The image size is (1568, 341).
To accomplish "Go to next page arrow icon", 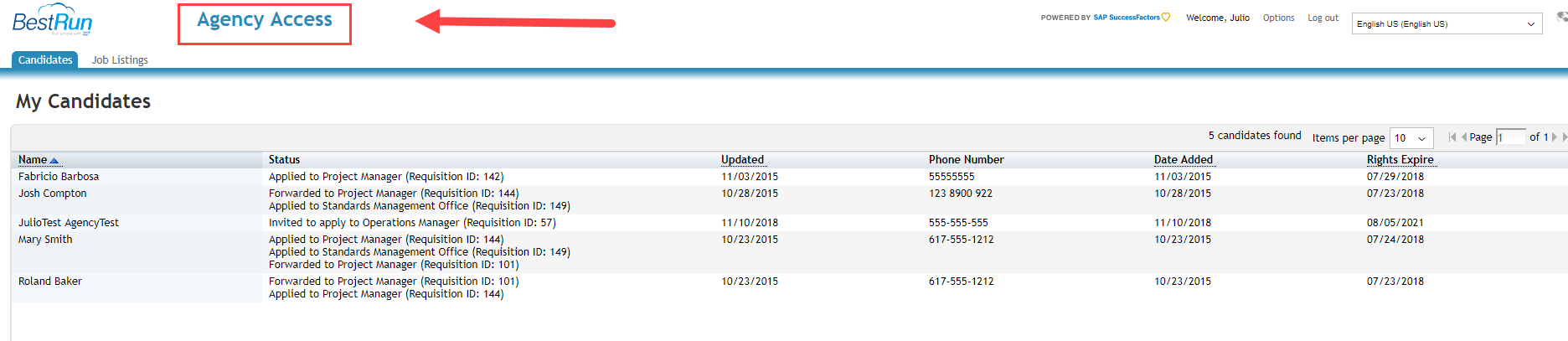I will 1555,137.
